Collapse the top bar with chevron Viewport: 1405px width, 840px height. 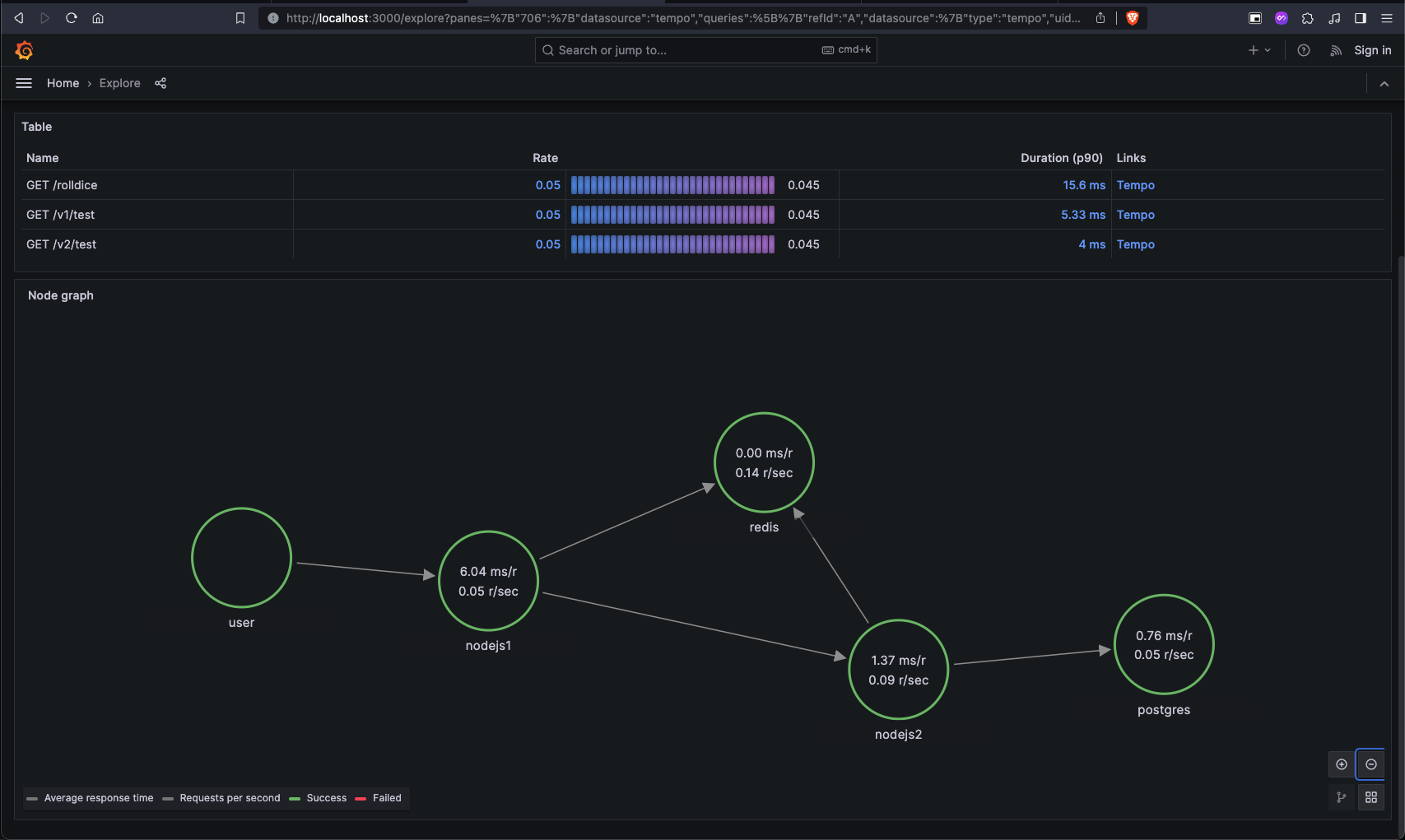[x=1384, y=83]
